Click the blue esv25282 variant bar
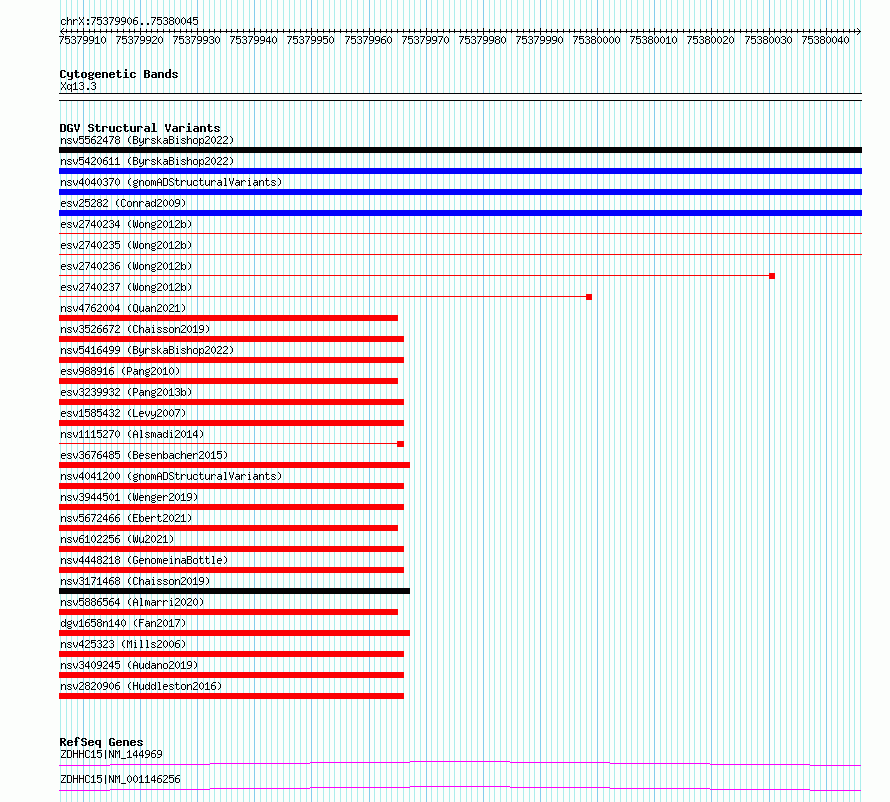Image resolution: width=890 pixels, height=802 pixels. click(460, 213)
